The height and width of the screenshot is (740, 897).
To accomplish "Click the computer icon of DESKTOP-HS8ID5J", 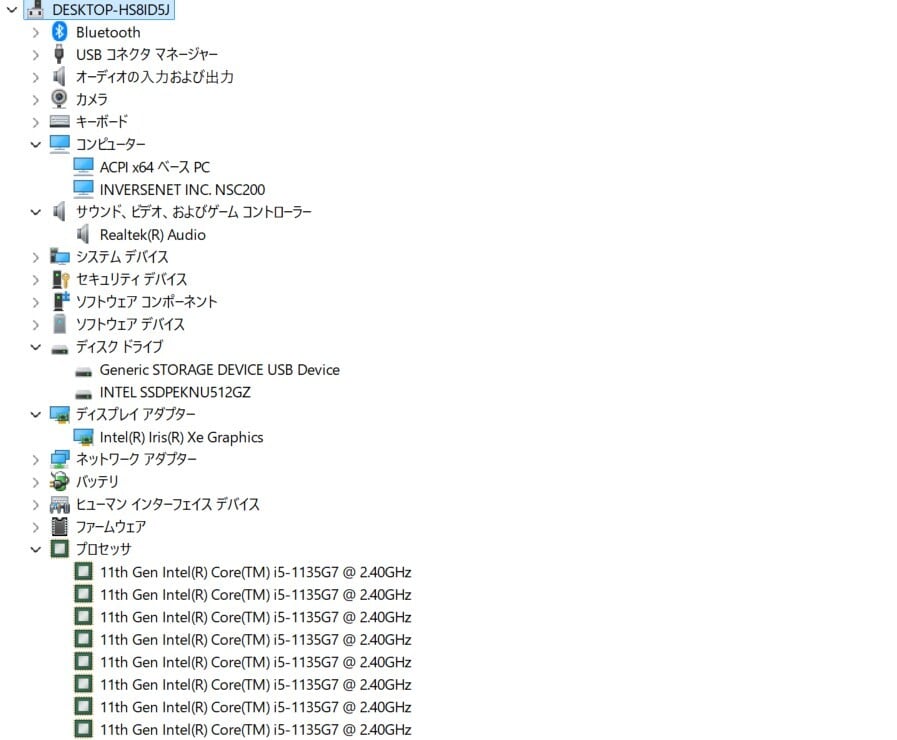I will pos(35,10).
